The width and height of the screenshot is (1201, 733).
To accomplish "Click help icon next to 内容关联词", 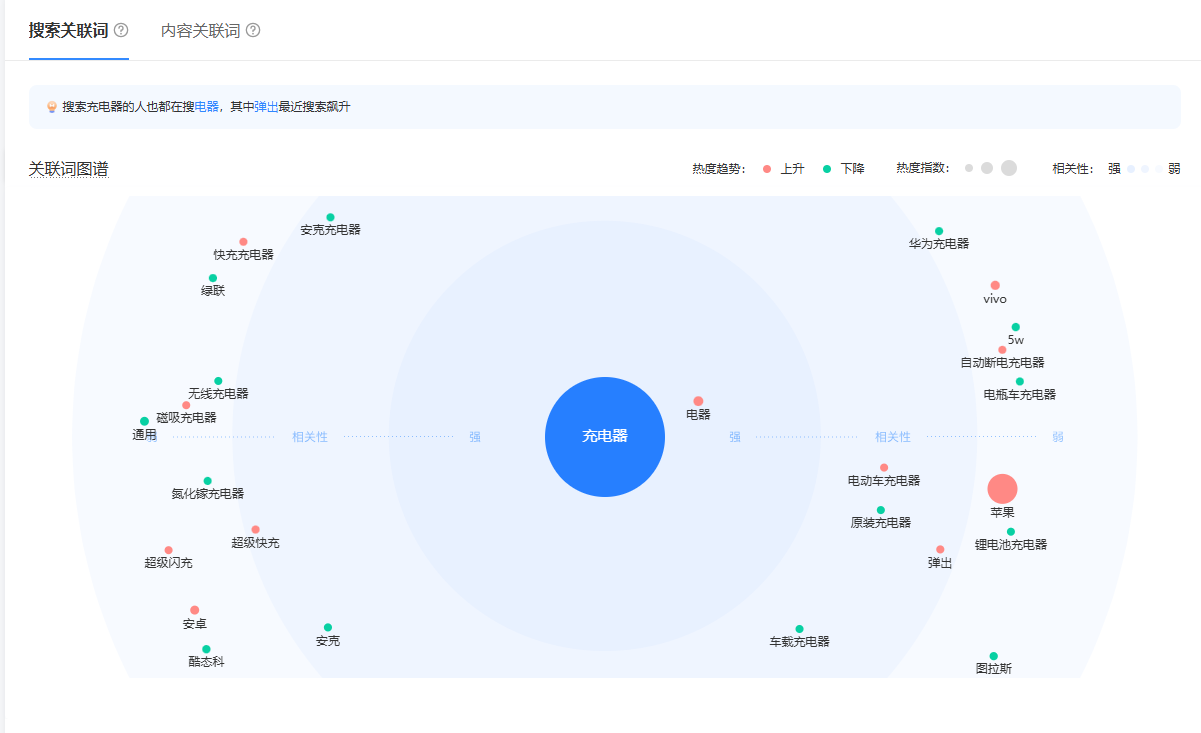I will [253, 30].
